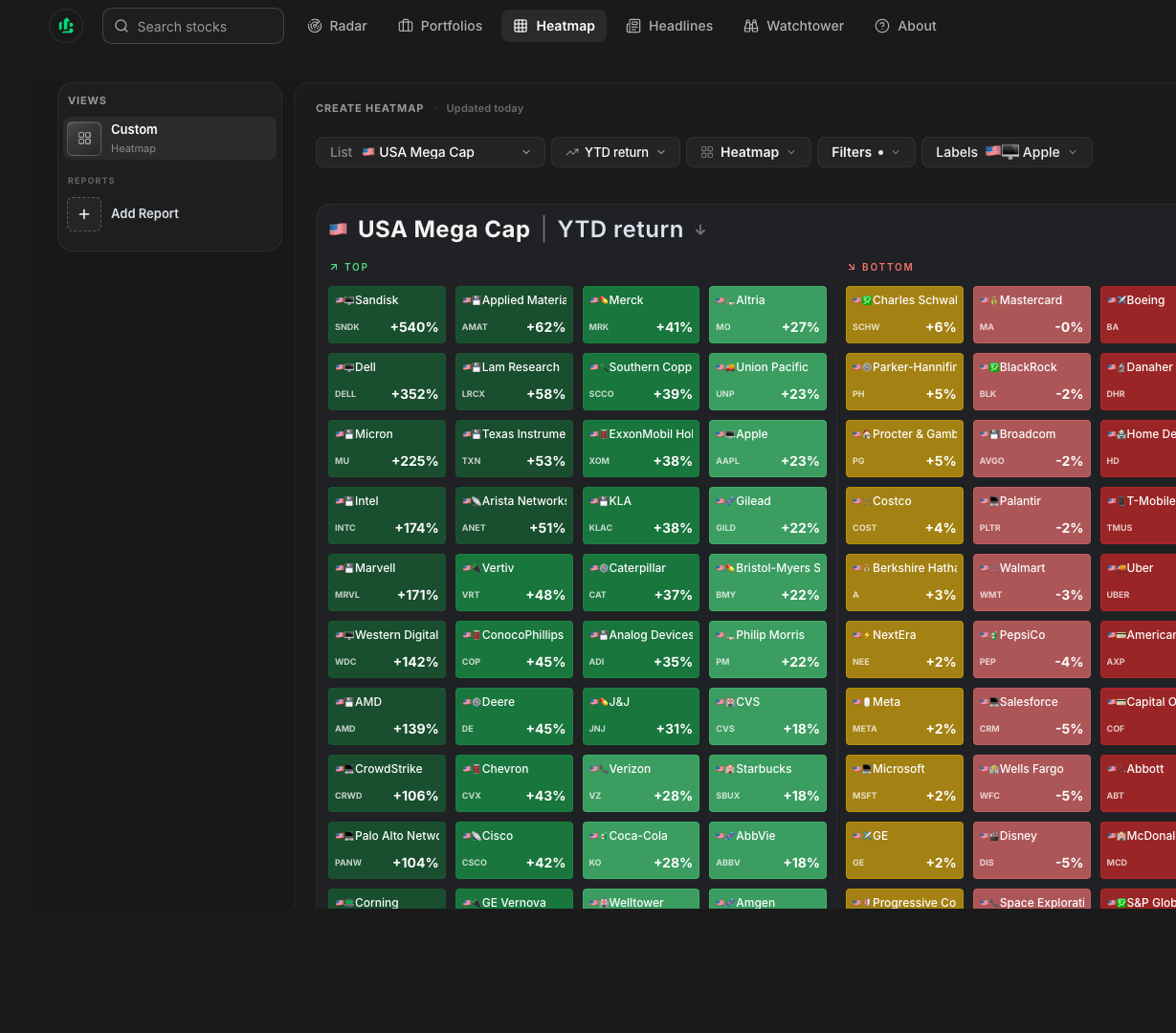Open the About page
The width and height of the screenshot is (1176, 1033).
click(x=906, y=26)
